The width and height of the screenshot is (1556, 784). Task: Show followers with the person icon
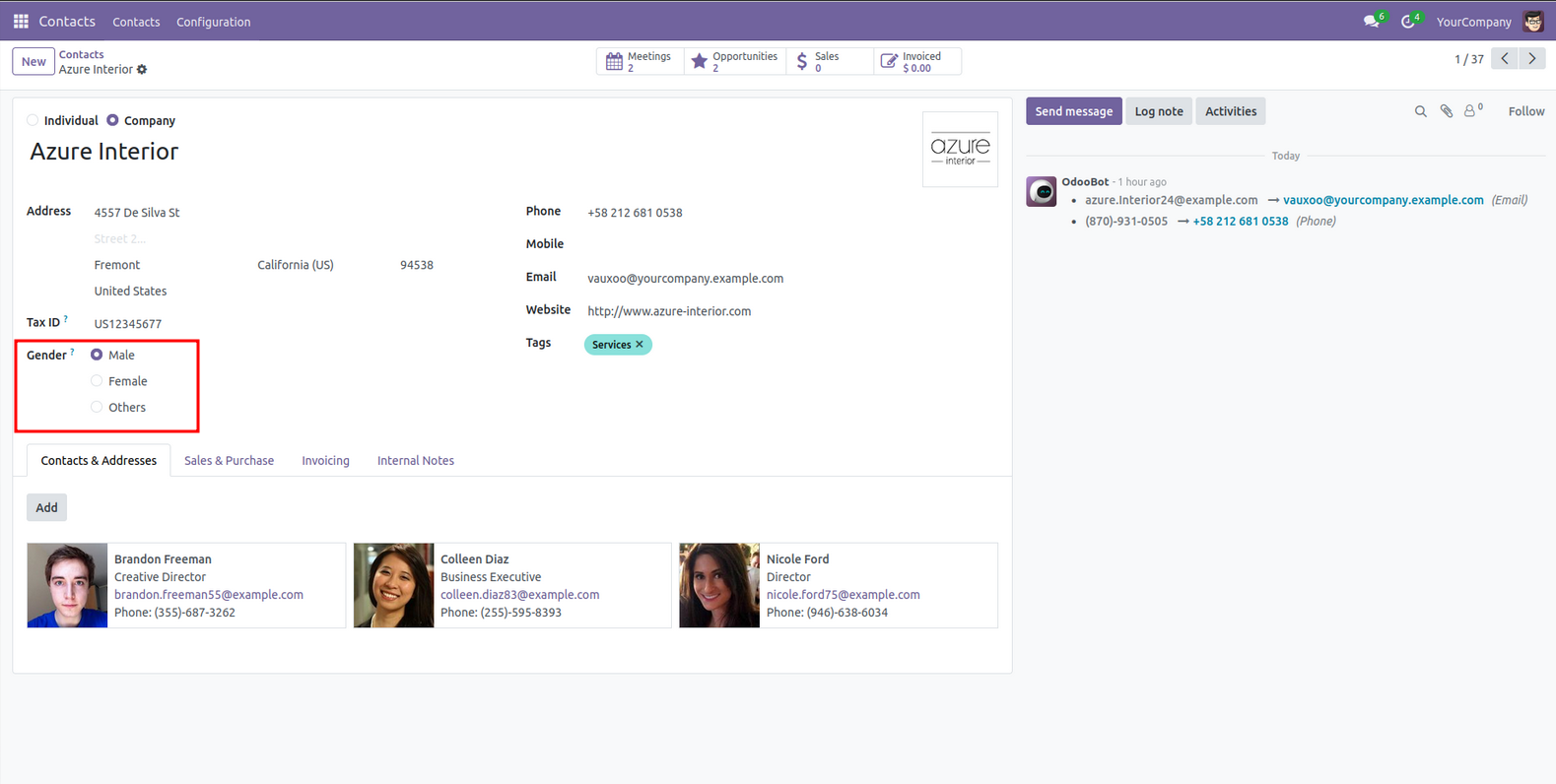tap(1472, 110)
